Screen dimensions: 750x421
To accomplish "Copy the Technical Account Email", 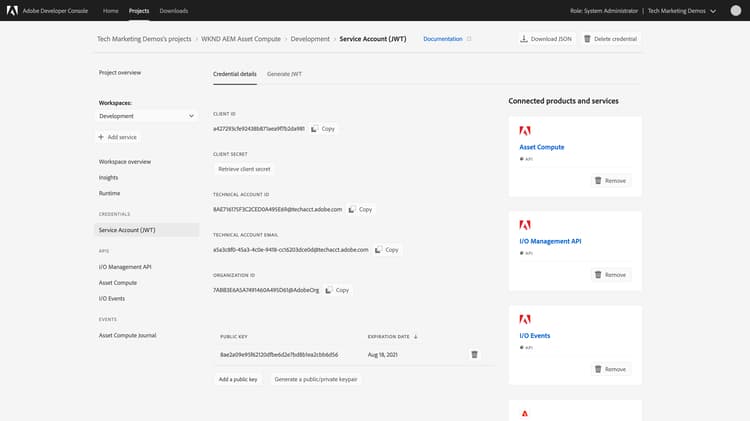I will 387,250.
